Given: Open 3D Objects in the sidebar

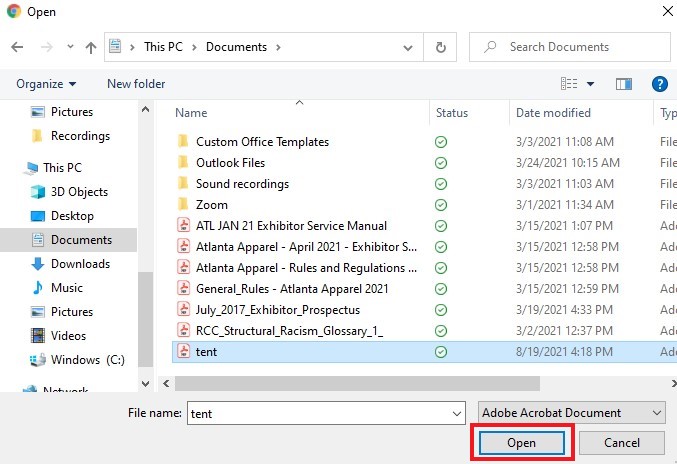Looking at the screenshot, I should point(79,192).
